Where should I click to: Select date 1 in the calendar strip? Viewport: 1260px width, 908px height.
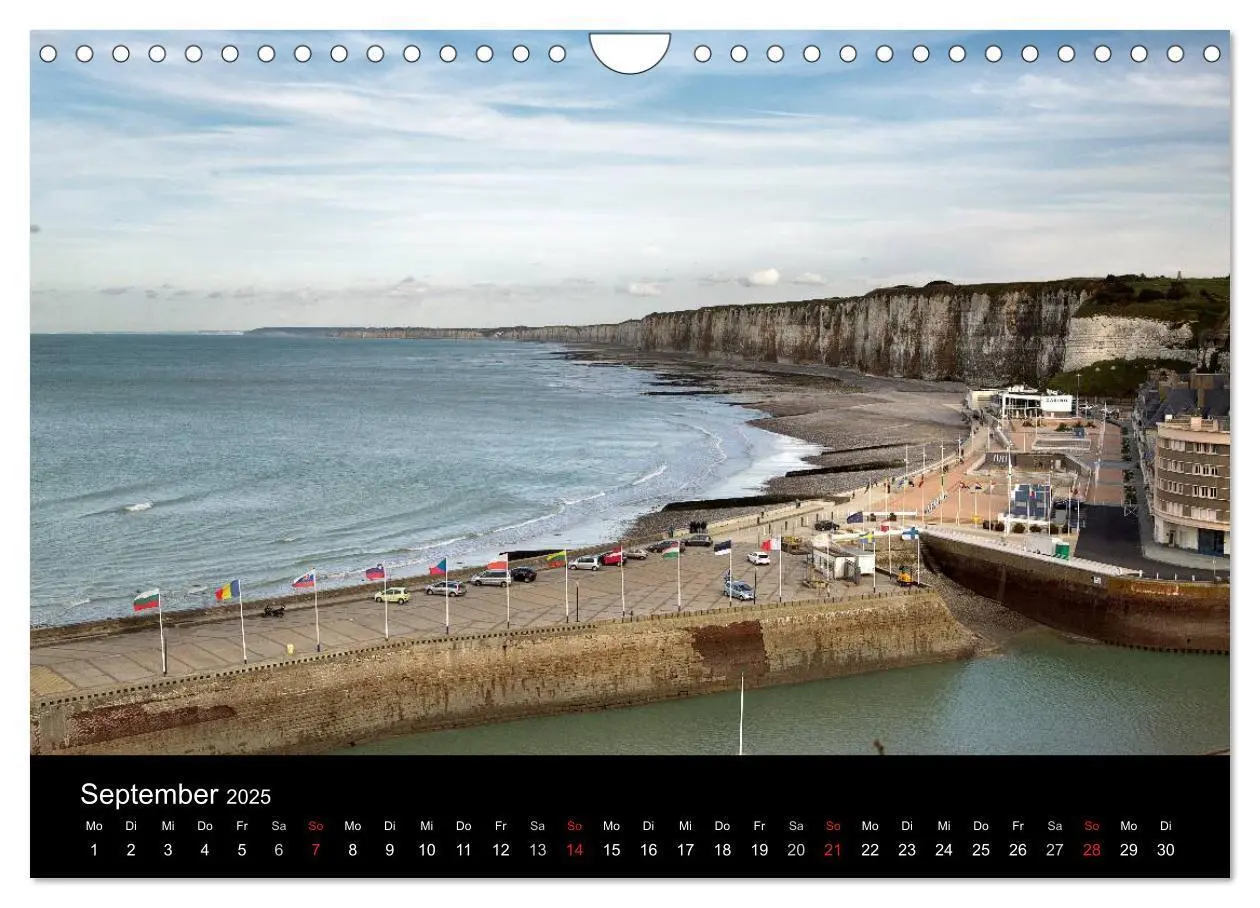(x=94, y=850)
